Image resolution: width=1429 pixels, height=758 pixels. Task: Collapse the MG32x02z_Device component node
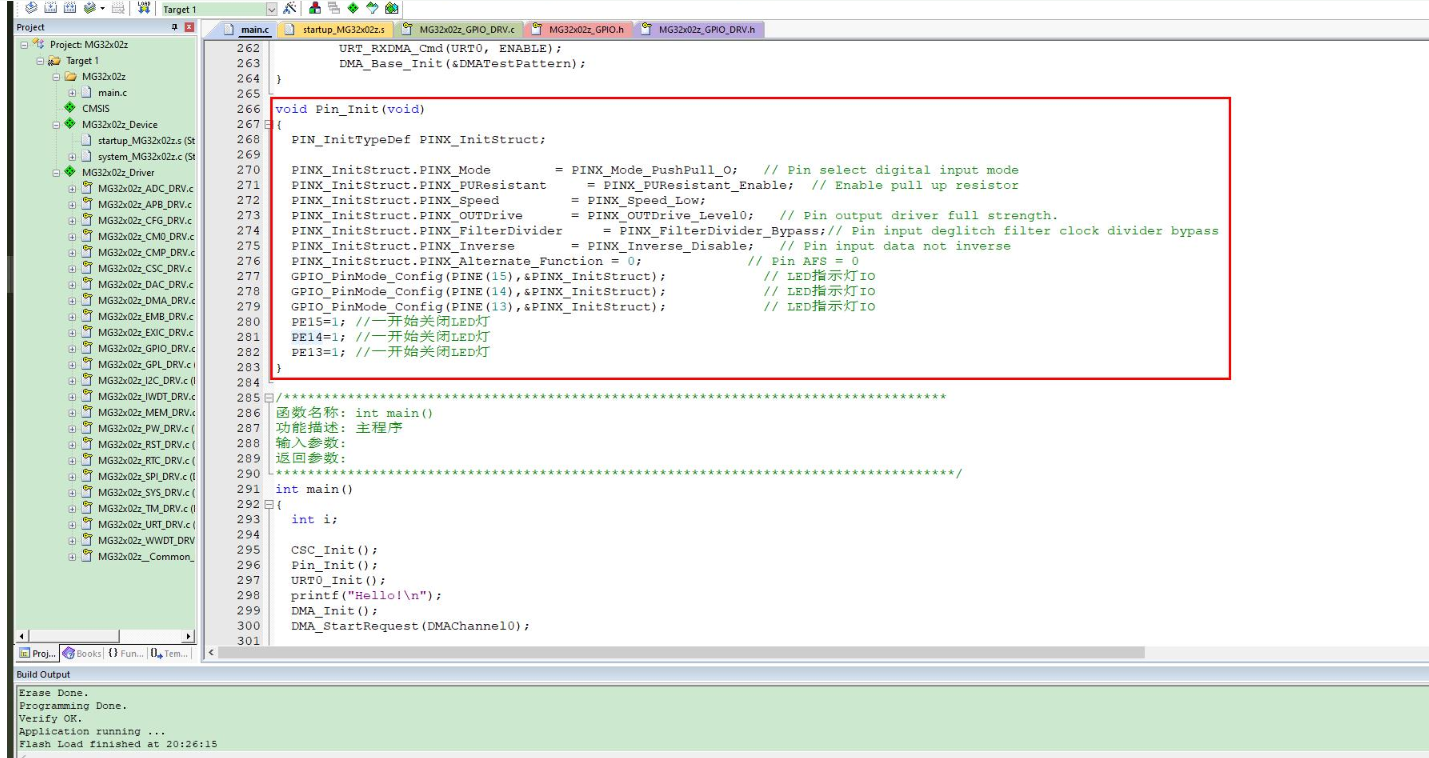pyautogui.click(x=57, y=125)
